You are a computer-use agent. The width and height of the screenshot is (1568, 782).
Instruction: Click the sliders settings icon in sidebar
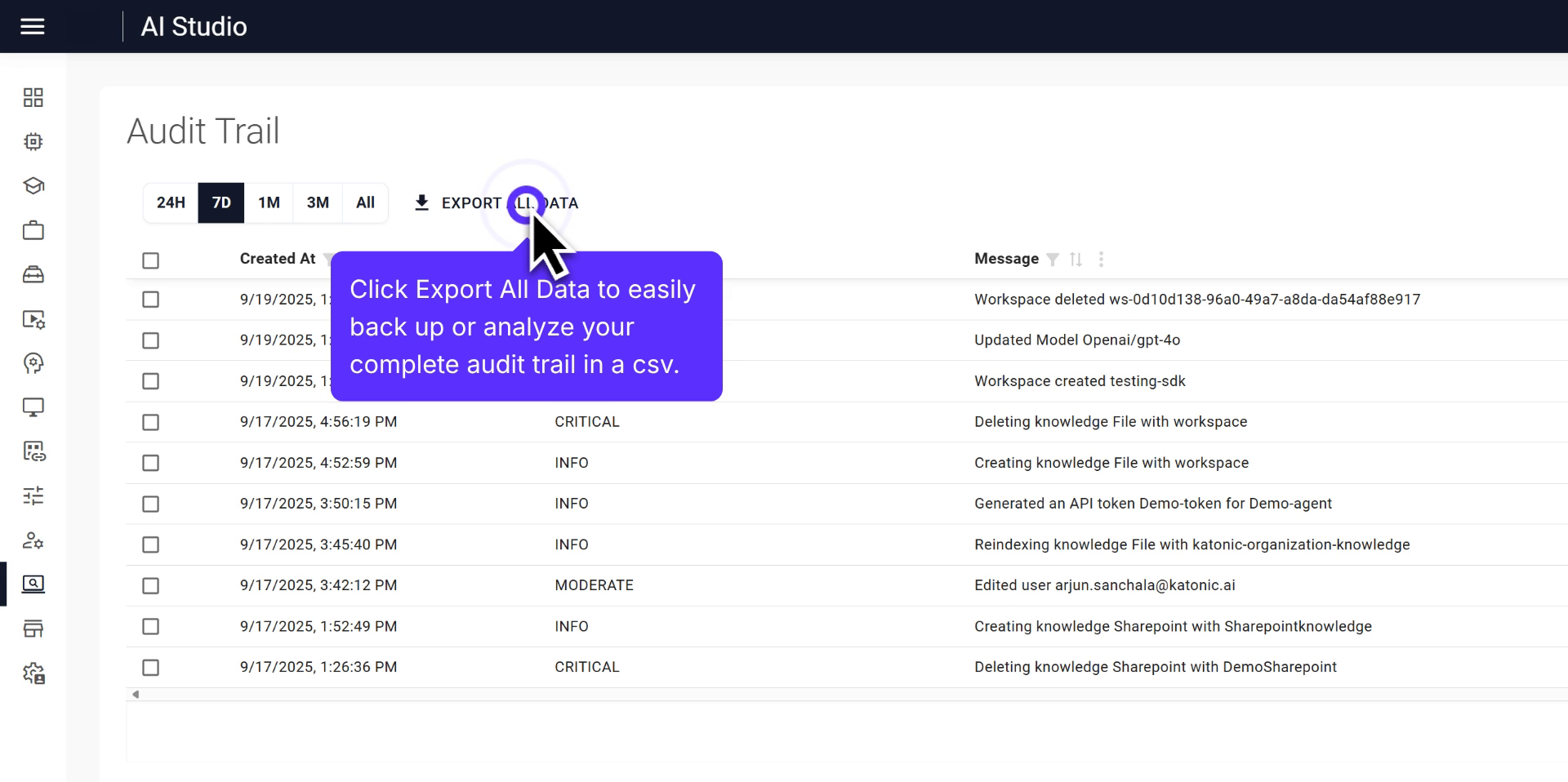coord(33,496)
